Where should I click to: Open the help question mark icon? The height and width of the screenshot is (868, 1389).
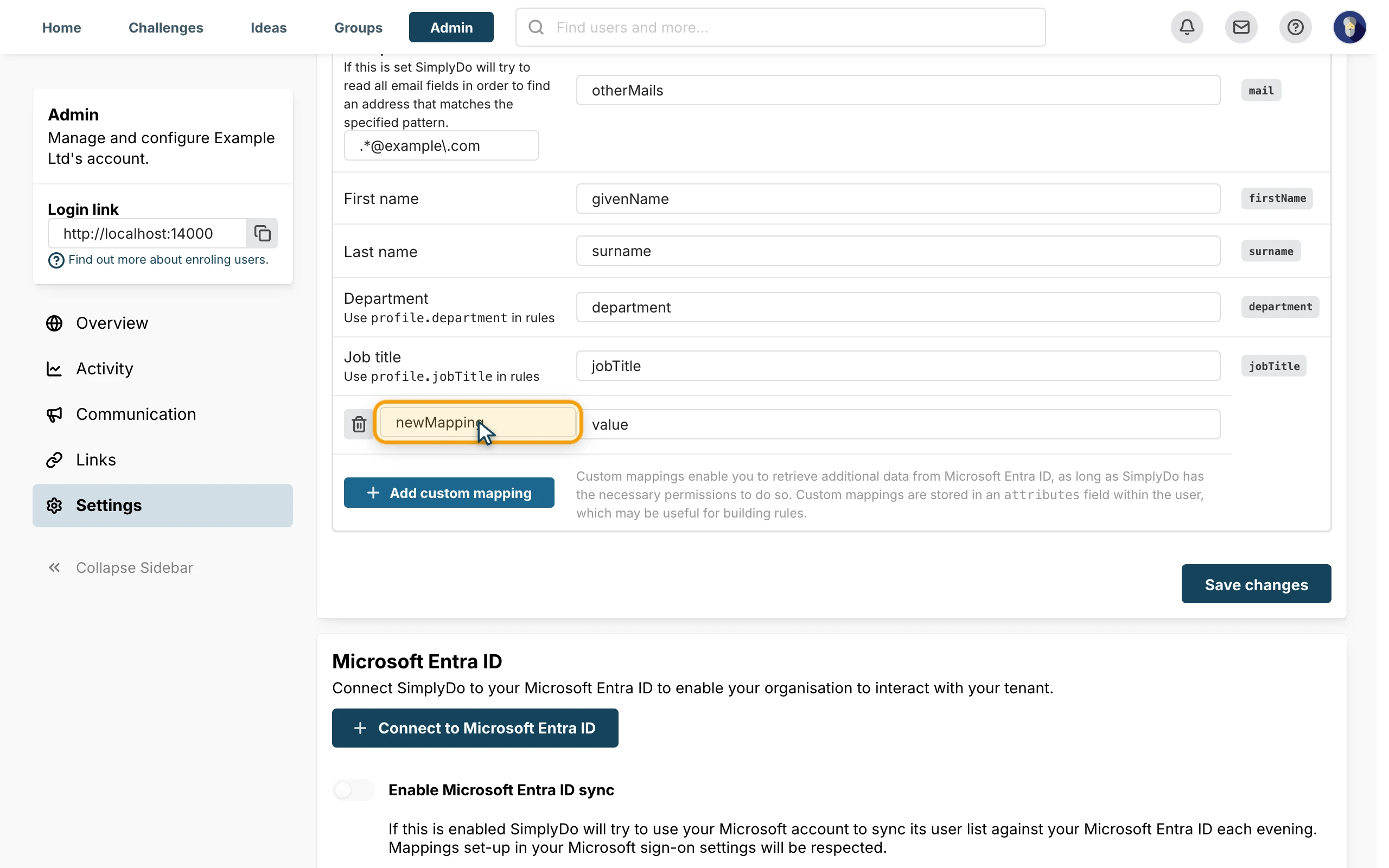pos(1295,27)
